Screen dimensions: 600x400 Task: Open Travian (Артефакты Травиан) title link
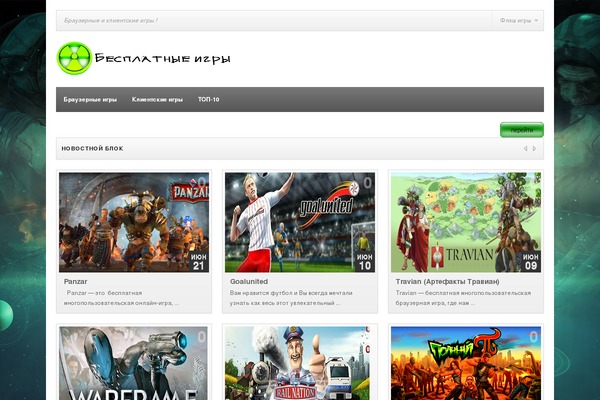pos(447,281)
